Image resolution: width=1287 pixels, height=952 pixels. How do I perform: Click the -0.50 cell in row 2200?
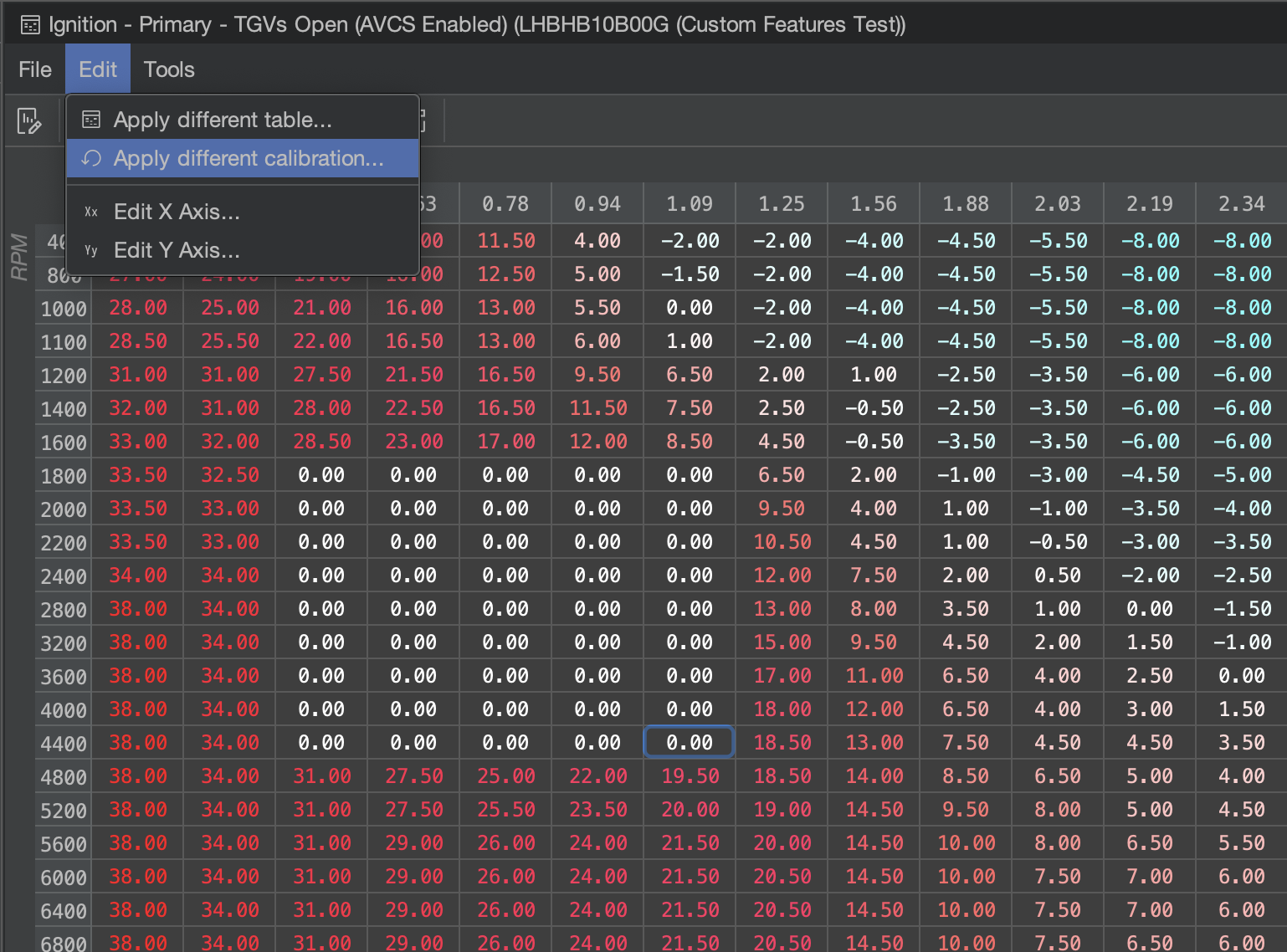coord(1058,541)
